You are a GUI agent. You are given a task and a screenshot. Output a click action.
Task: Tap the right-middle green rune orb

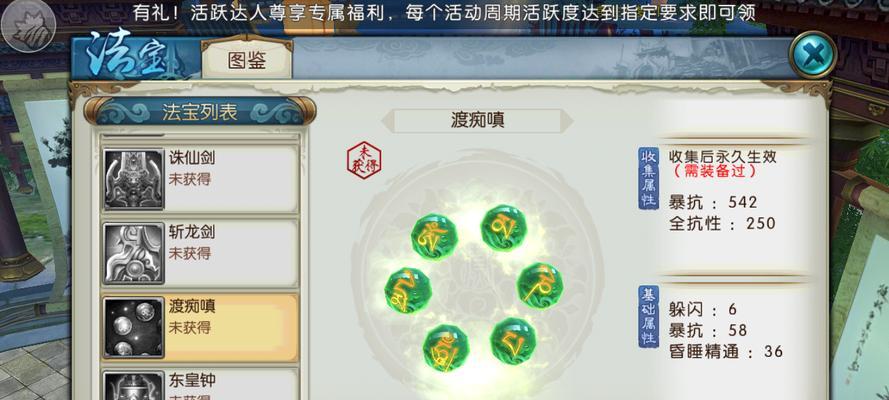540,286
